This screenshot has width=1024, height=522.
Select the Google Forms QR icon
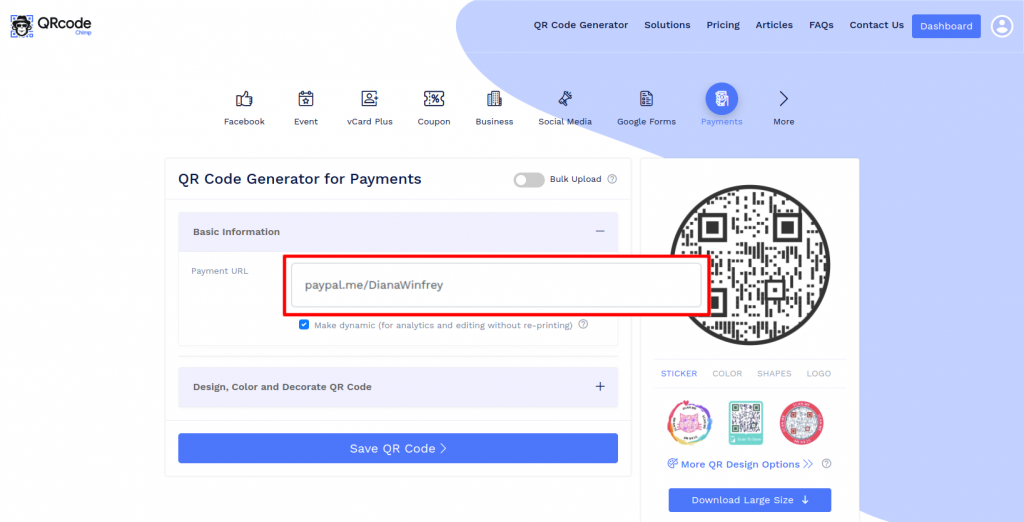[x=647, y=99]
